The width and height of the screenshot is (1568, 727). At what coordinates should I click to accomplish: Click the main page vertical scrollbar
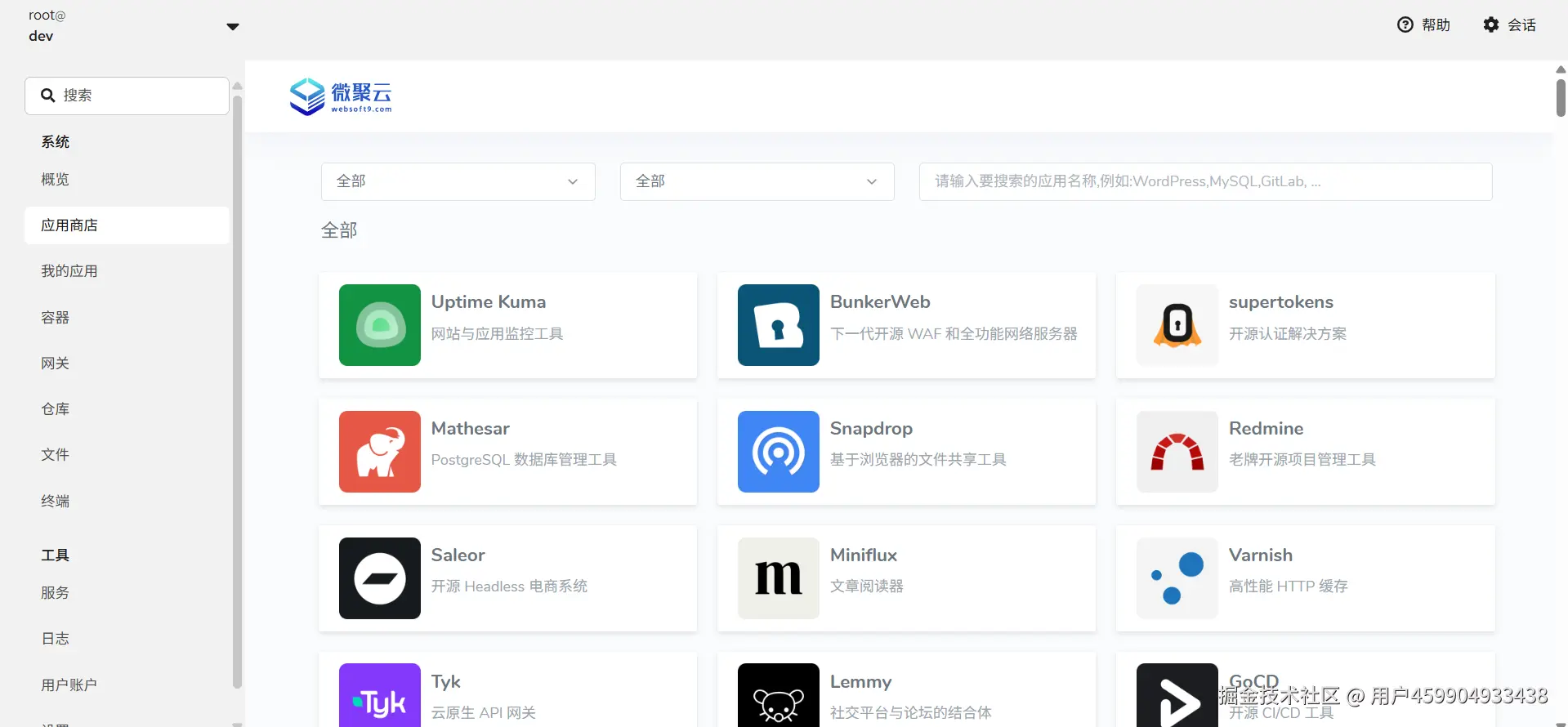[1561, 98]
